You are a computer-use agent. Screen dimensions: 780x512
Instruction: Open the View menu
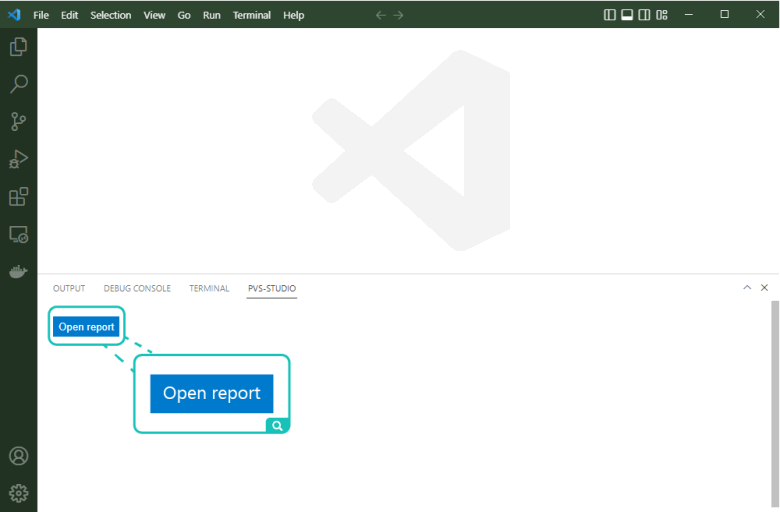(x=154, y=15)
